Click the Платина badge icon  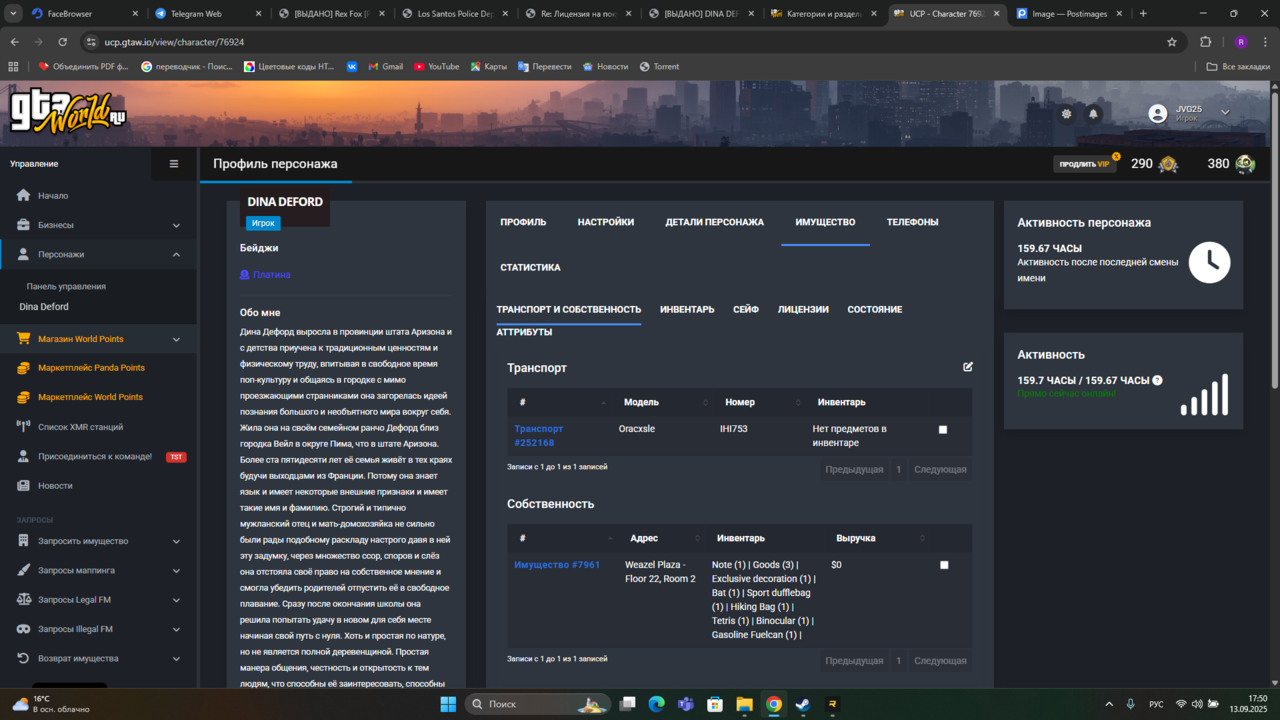pos(245,275)
